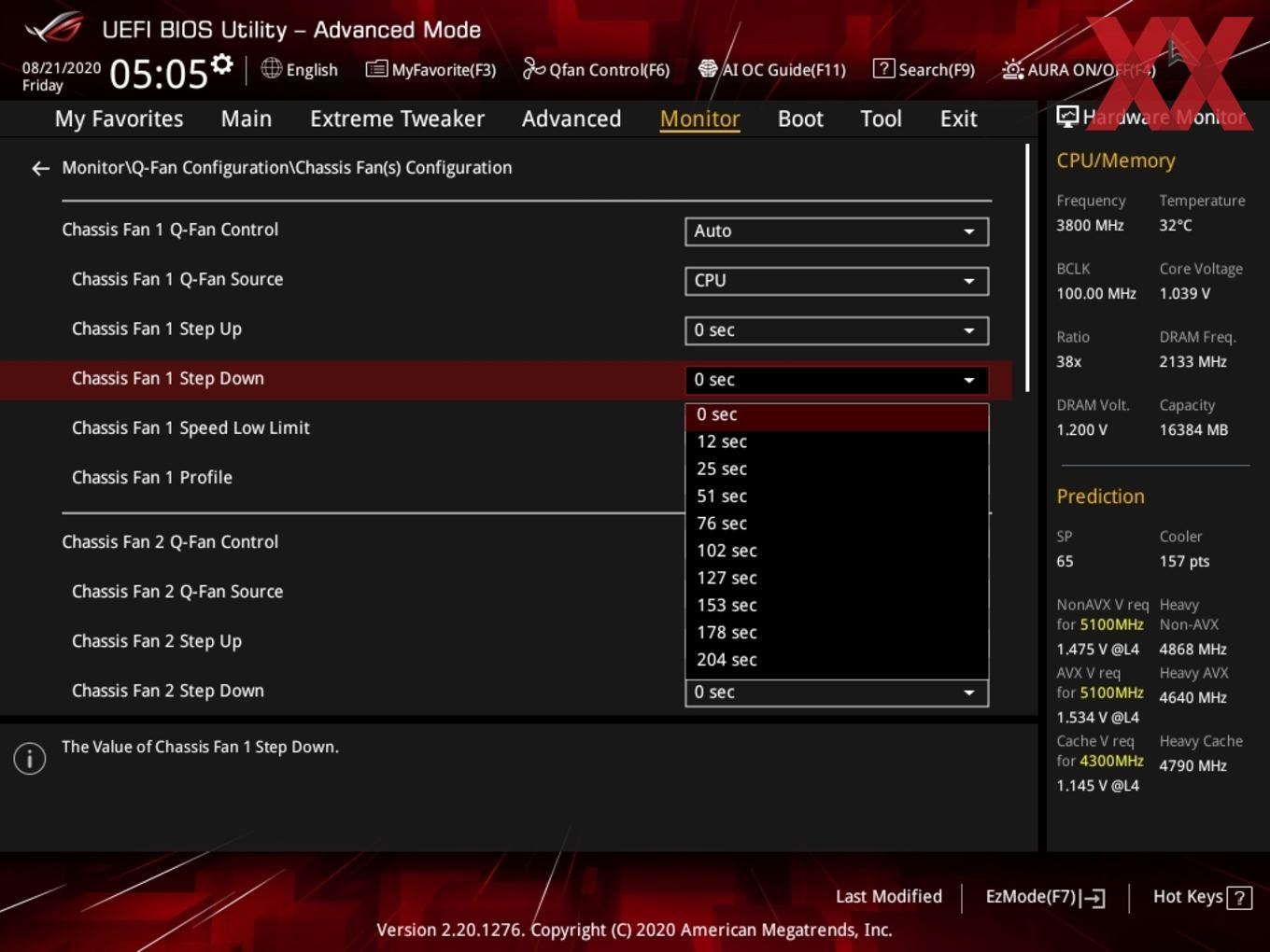
Task: Toggle AURA ON/OFF(F4) light icon
Action: [1012, 69]
